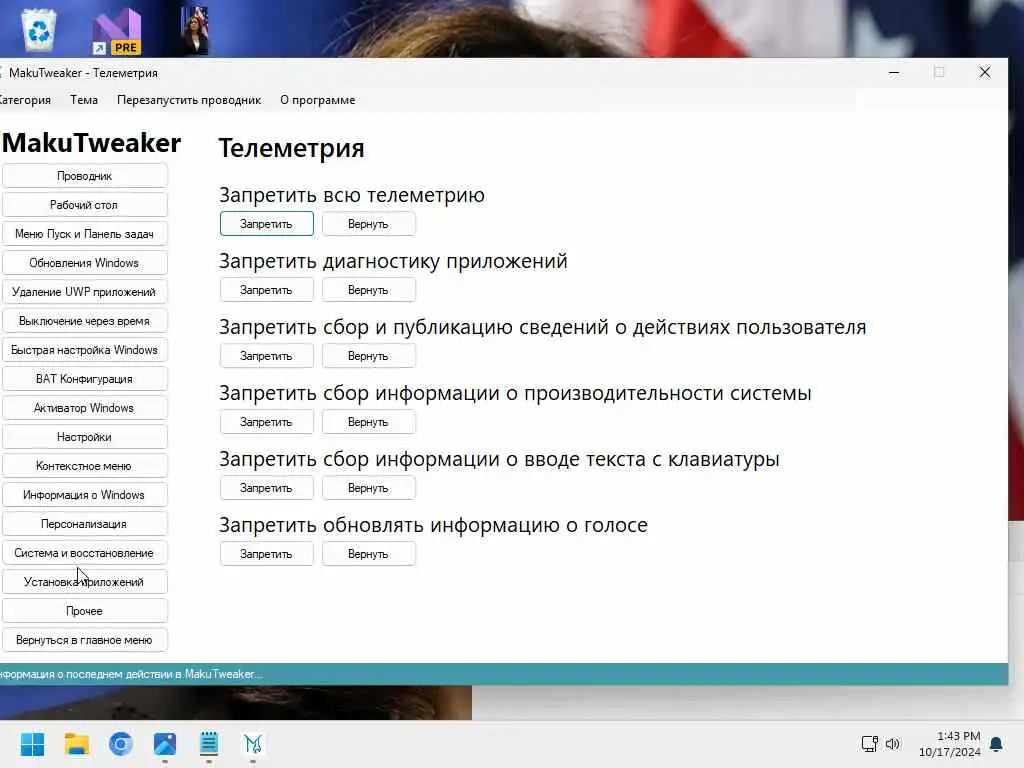Image resolution: width=1024 pixels, height=768 pixels.
Task: Open the Настройки sidebar button
Action: (85, 437)
